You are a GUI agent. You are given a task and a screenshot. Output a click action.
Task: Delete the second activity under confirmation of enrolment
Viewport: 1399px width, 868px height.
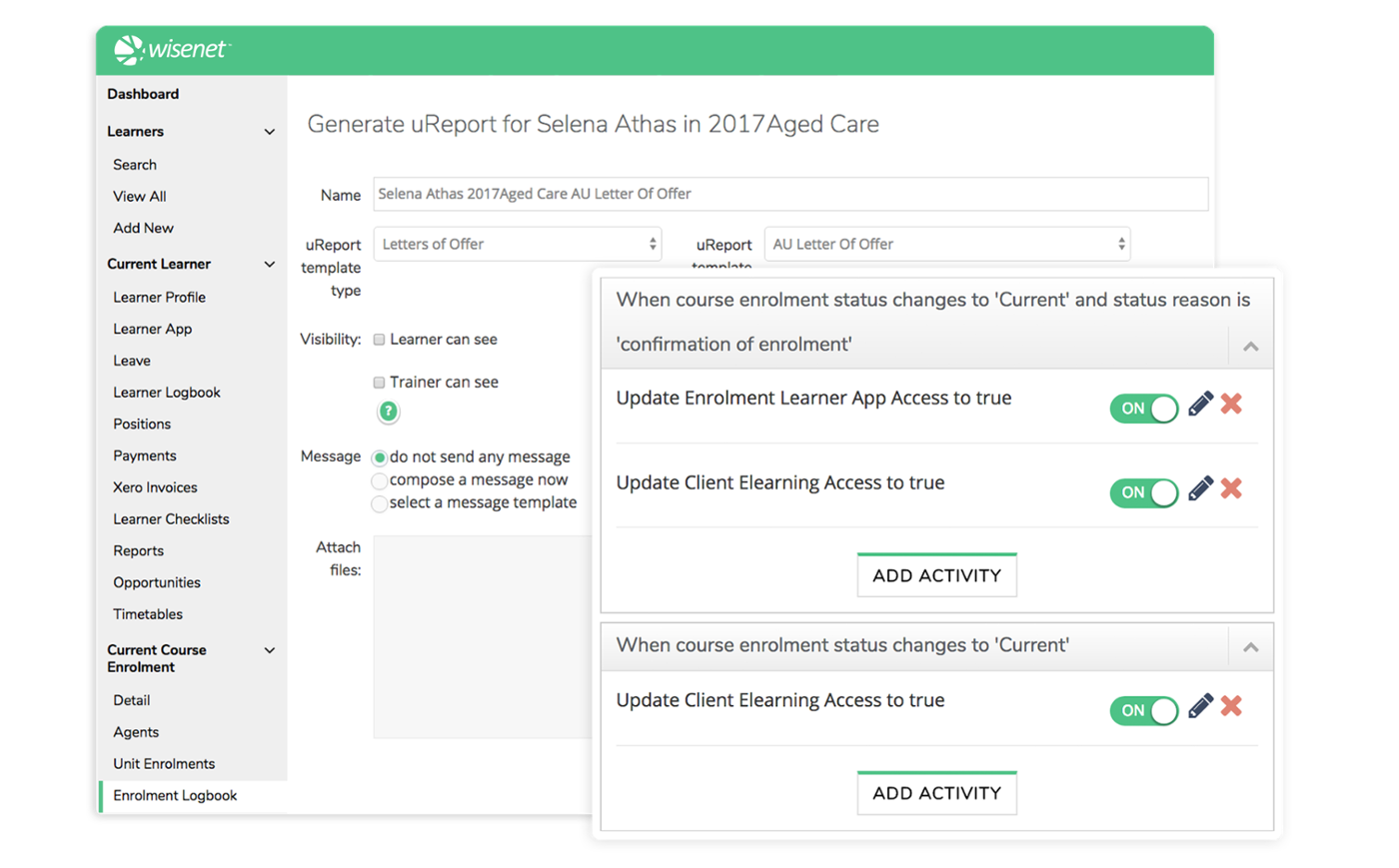[1231, 488]
